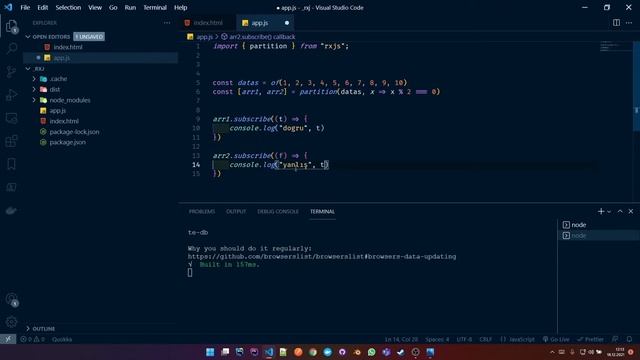Show errors and warnings count in status bar
This screenshot has width=640, height=360.
pyautogui.click(x=32, y=340)
